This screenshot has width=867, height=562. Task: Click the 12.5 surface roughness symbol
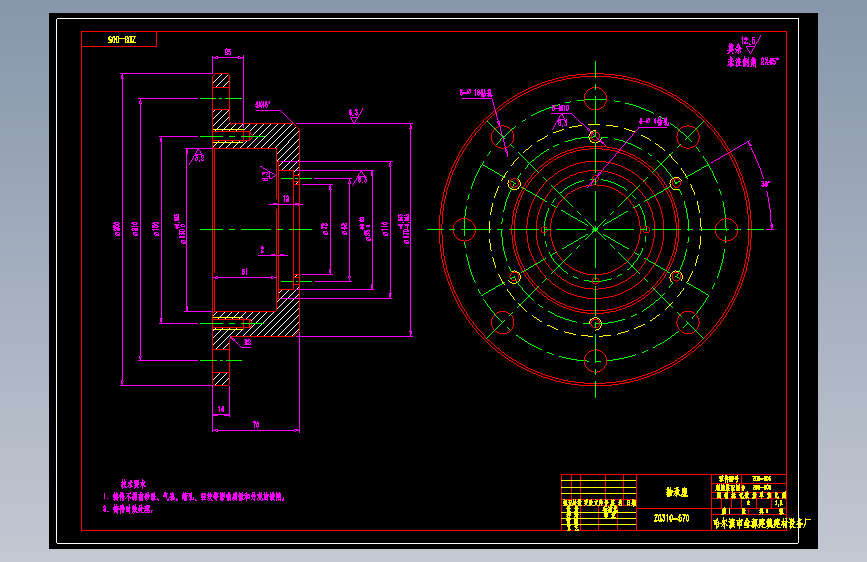(751, 43)
